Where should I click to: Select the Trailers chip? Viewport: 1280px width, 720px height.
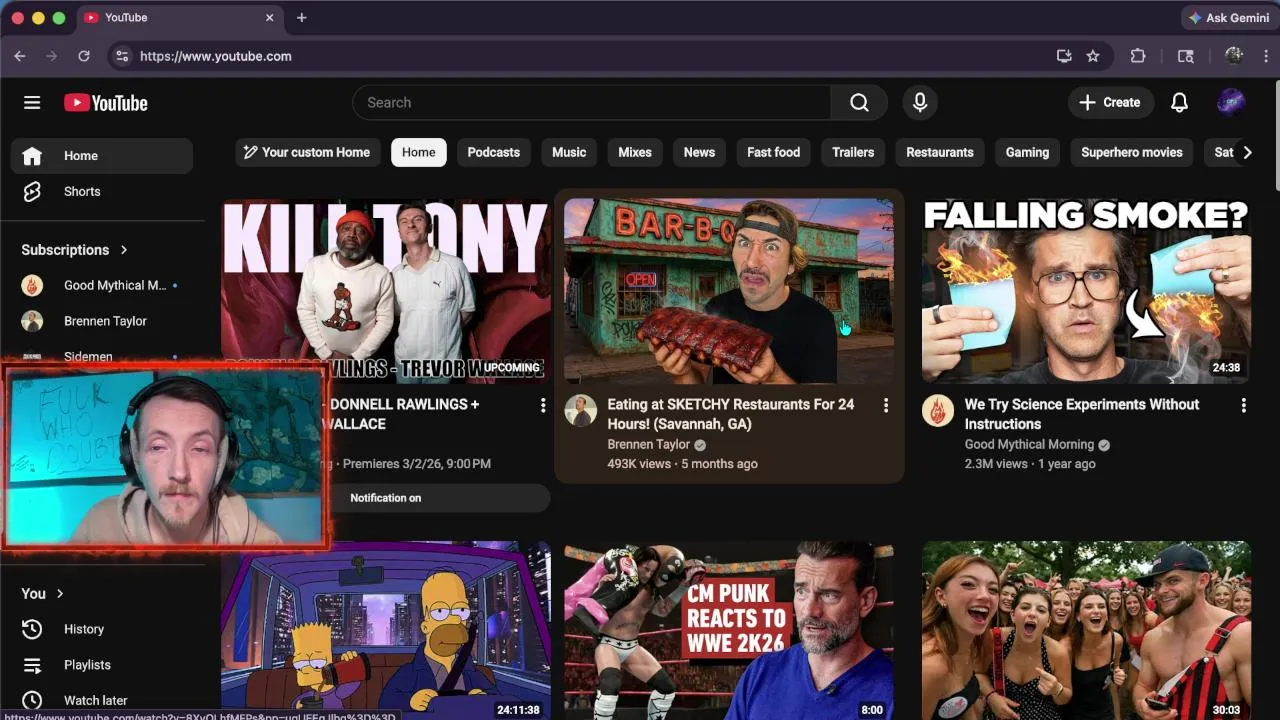point(853,152)
